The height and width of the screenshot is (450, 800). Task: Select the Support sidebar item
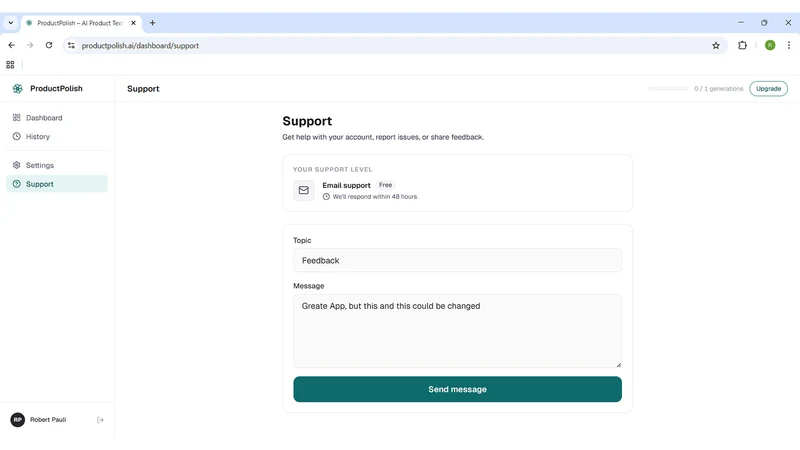click(x=57, y=184)
